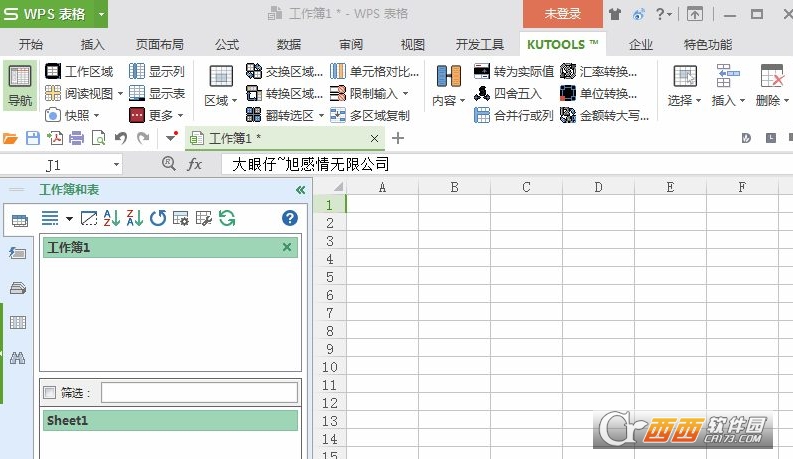Select 工作簿1 in the workbook list
Screen dimensions: 793x459
tap(170, 247)
